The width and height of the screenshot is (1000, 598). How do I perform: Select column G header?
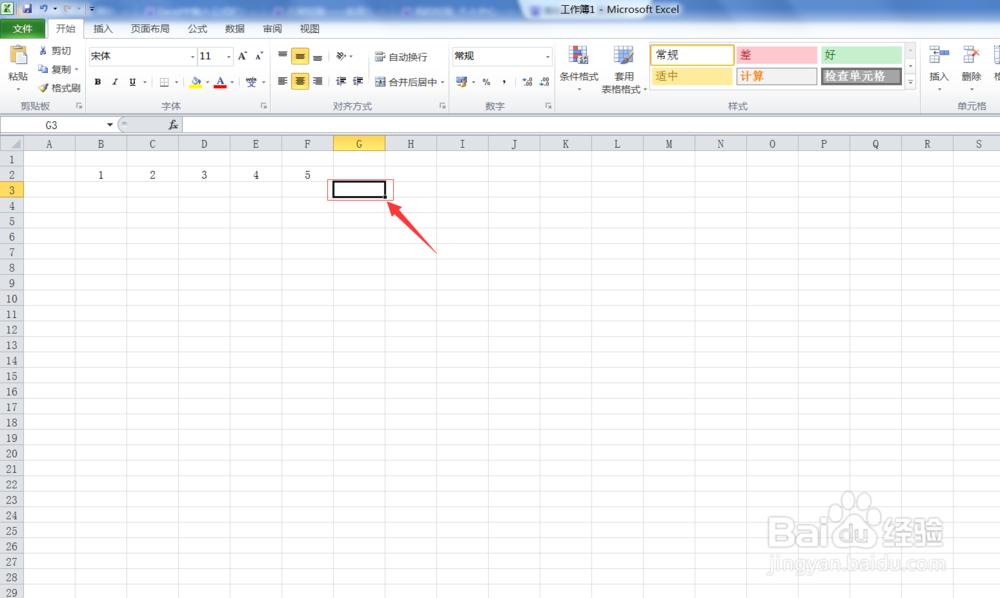coord(359,144)
